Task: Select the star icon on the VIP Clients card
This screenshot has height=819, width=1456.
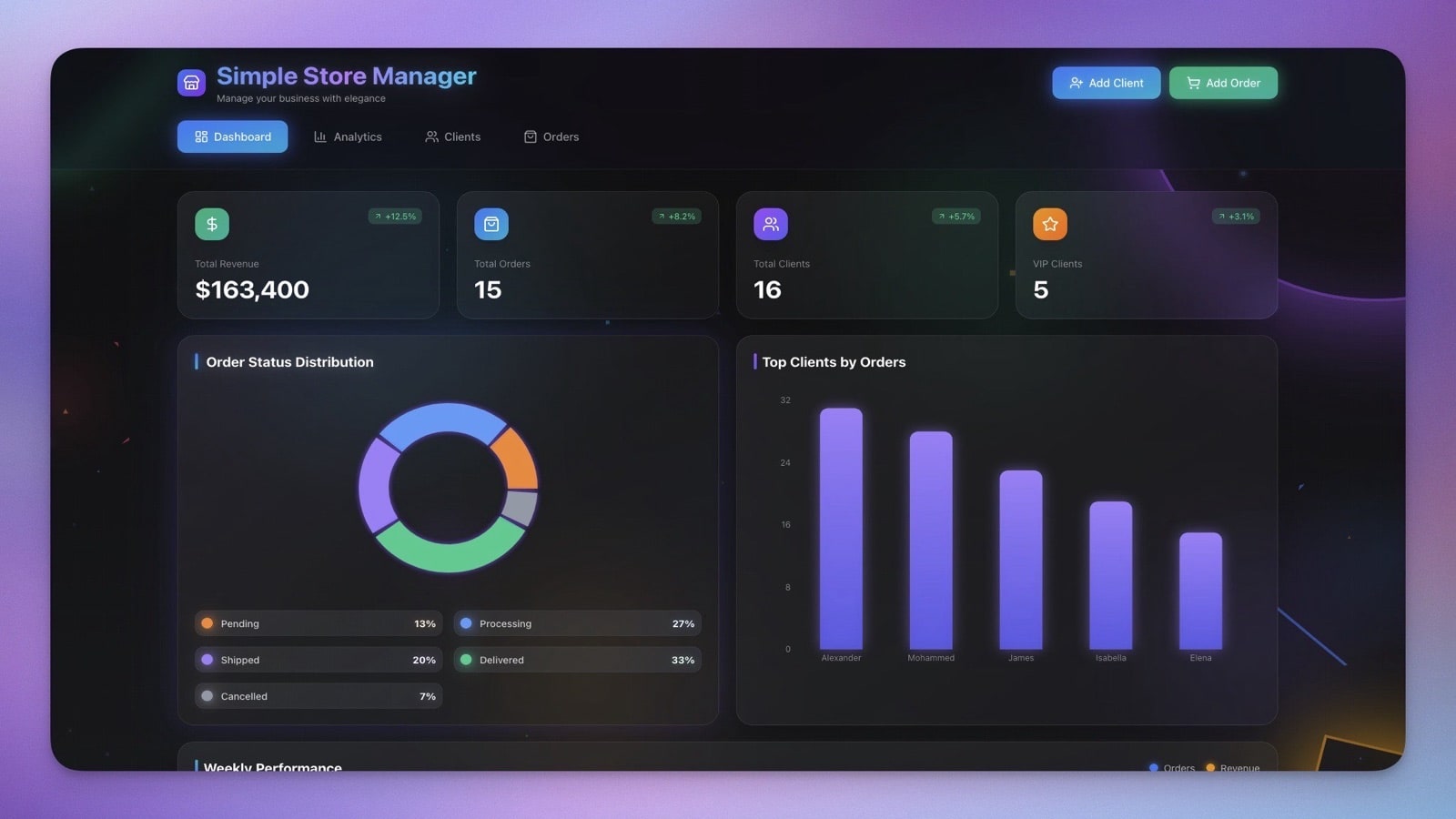Action: (1050, 224)
